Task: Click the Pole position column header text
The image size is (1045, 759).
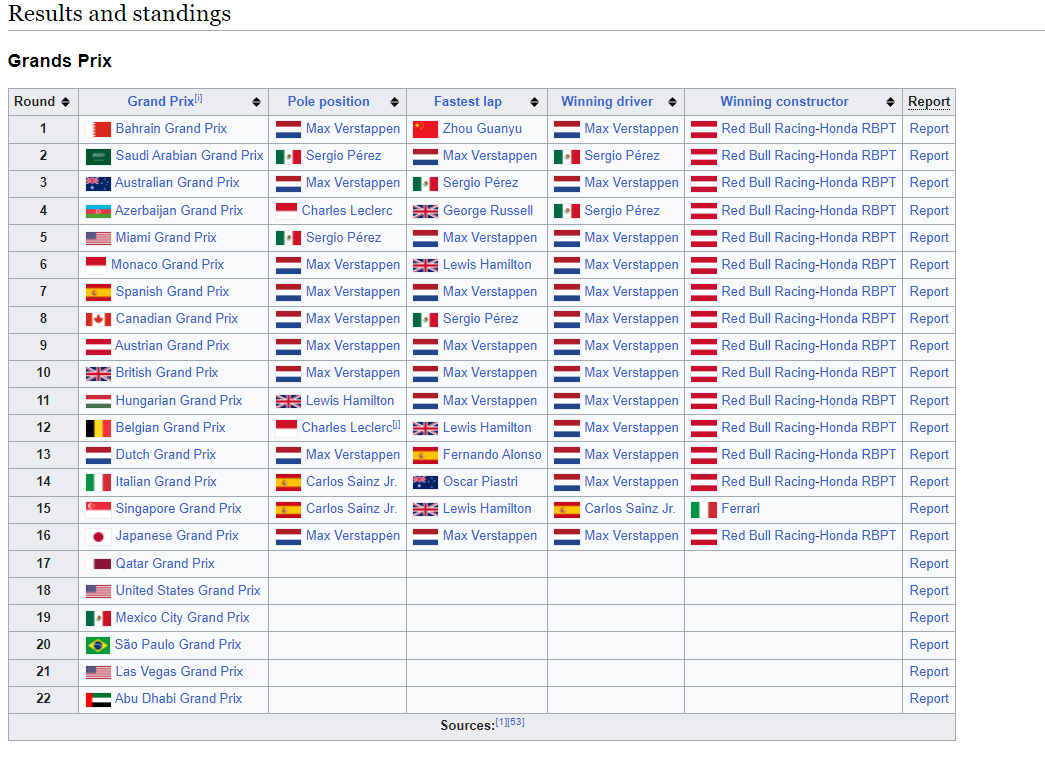Action: point(329,101)
